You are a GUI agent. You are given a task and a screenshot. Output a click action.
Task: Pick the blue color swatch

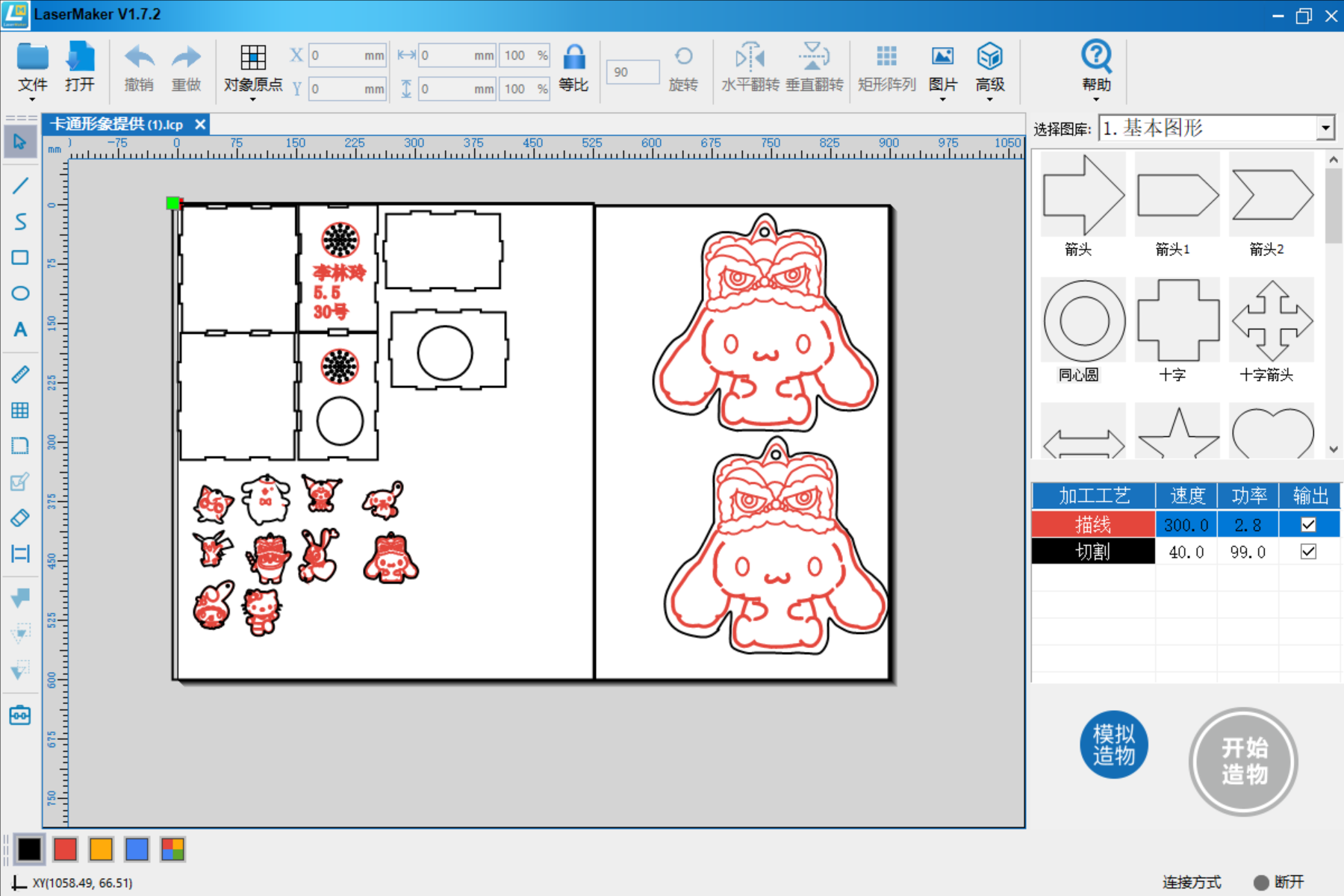click(x=137, y=849)
